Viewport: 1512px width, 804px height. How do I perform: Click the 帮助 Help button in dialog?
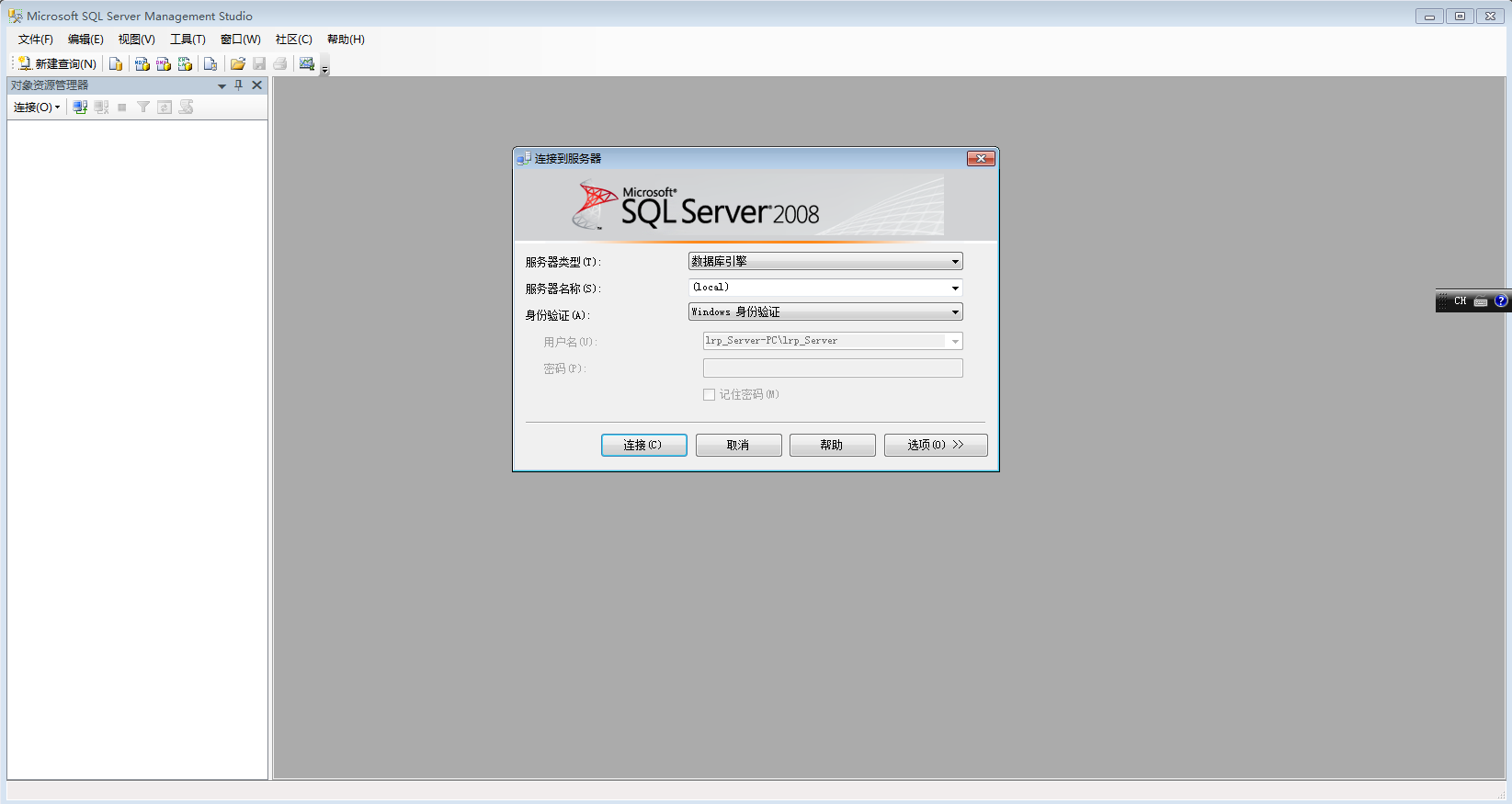[x=832, y=446]
